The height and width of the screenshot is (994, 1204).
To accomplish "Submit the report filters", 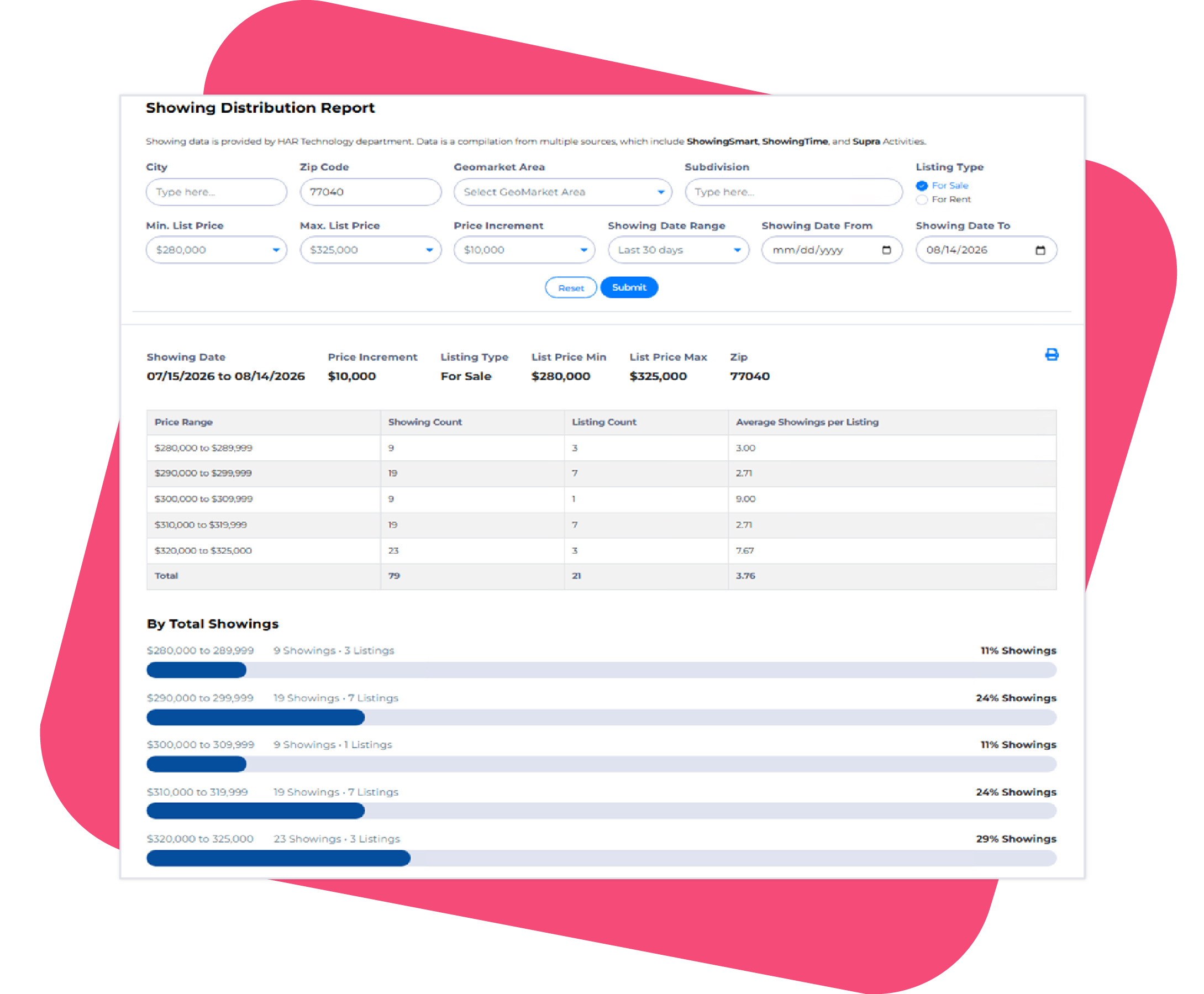I will coord(629,287).
